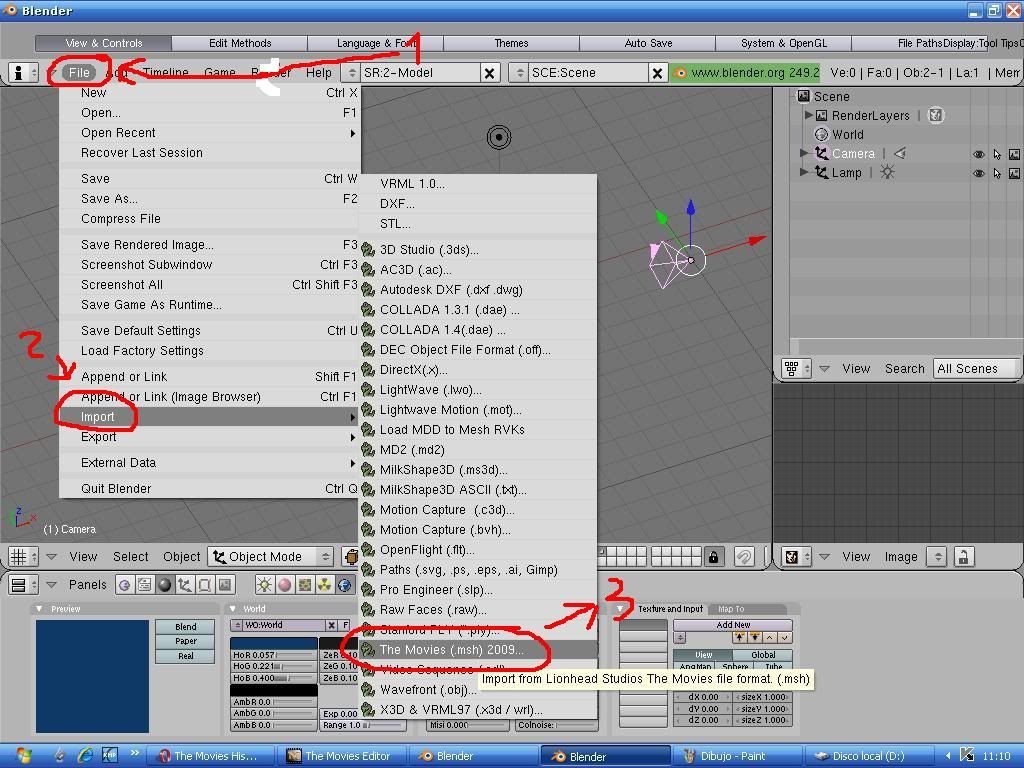
Task: Toggle Camera visibility eye in outliner
Action: point(978,154)
